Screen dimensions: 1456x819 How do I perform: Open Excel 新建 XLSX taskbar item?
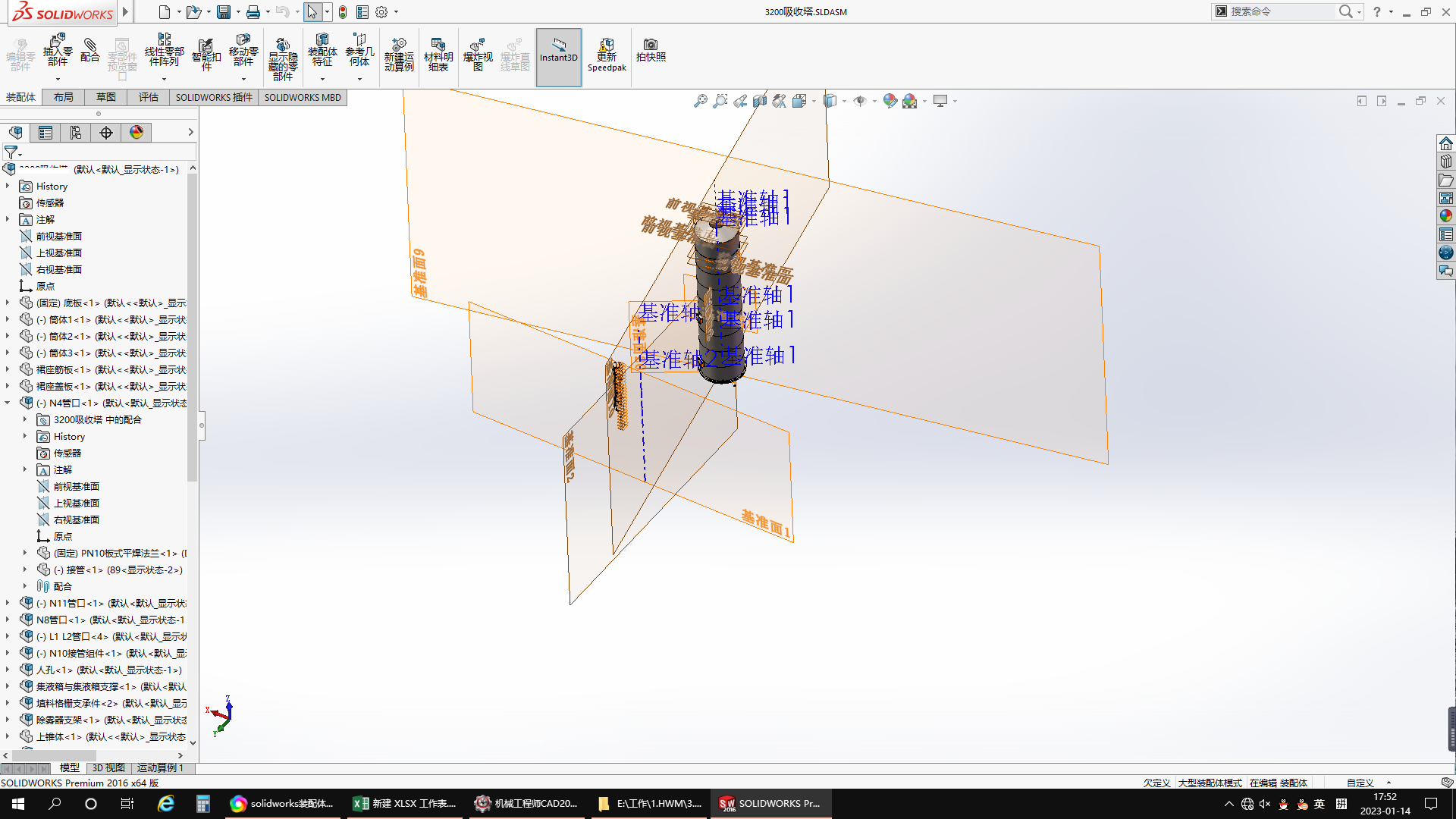(405, 804)
